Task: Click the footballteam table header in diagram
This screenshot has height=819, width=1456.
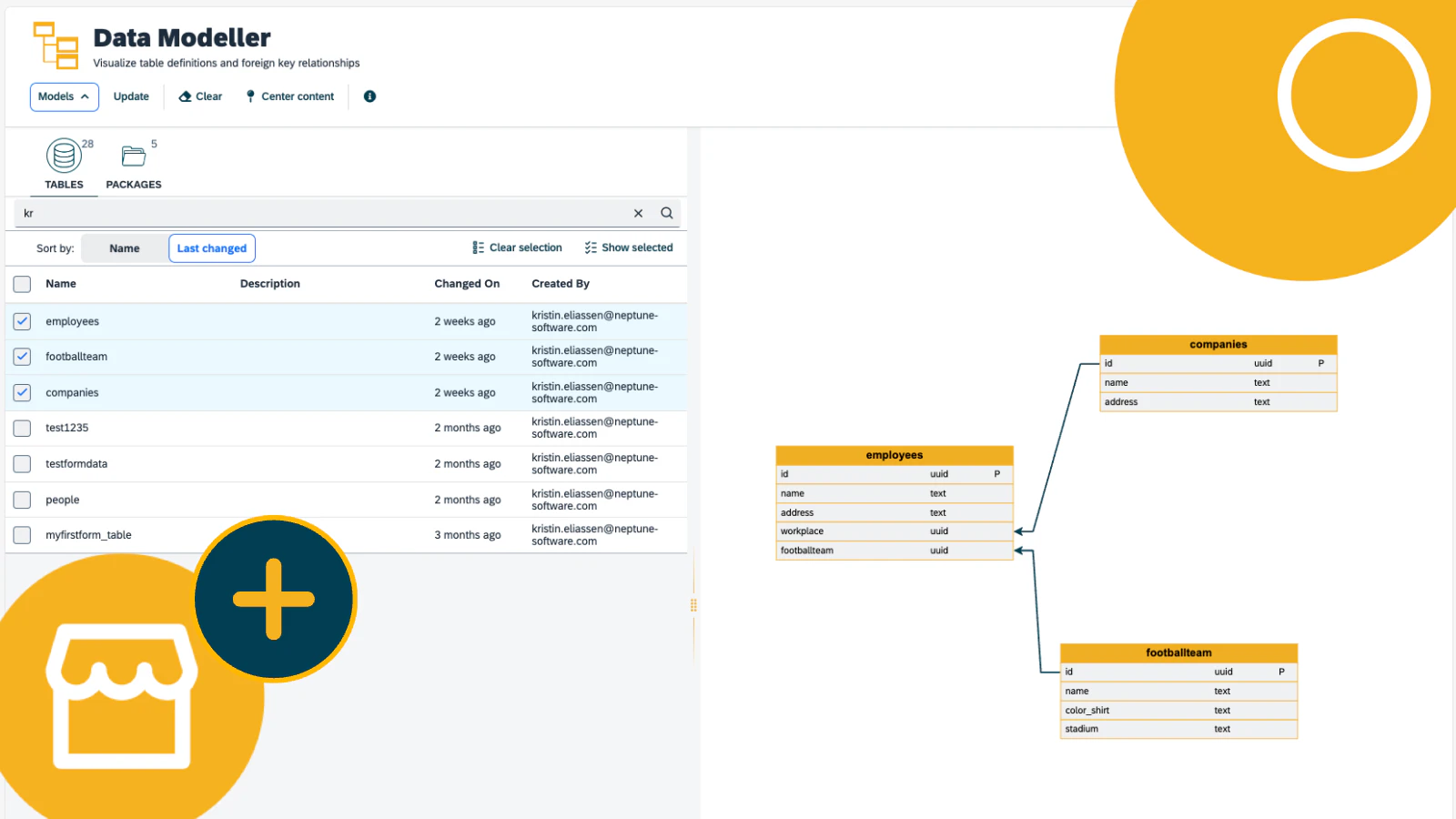Action: pos(1178,652)
